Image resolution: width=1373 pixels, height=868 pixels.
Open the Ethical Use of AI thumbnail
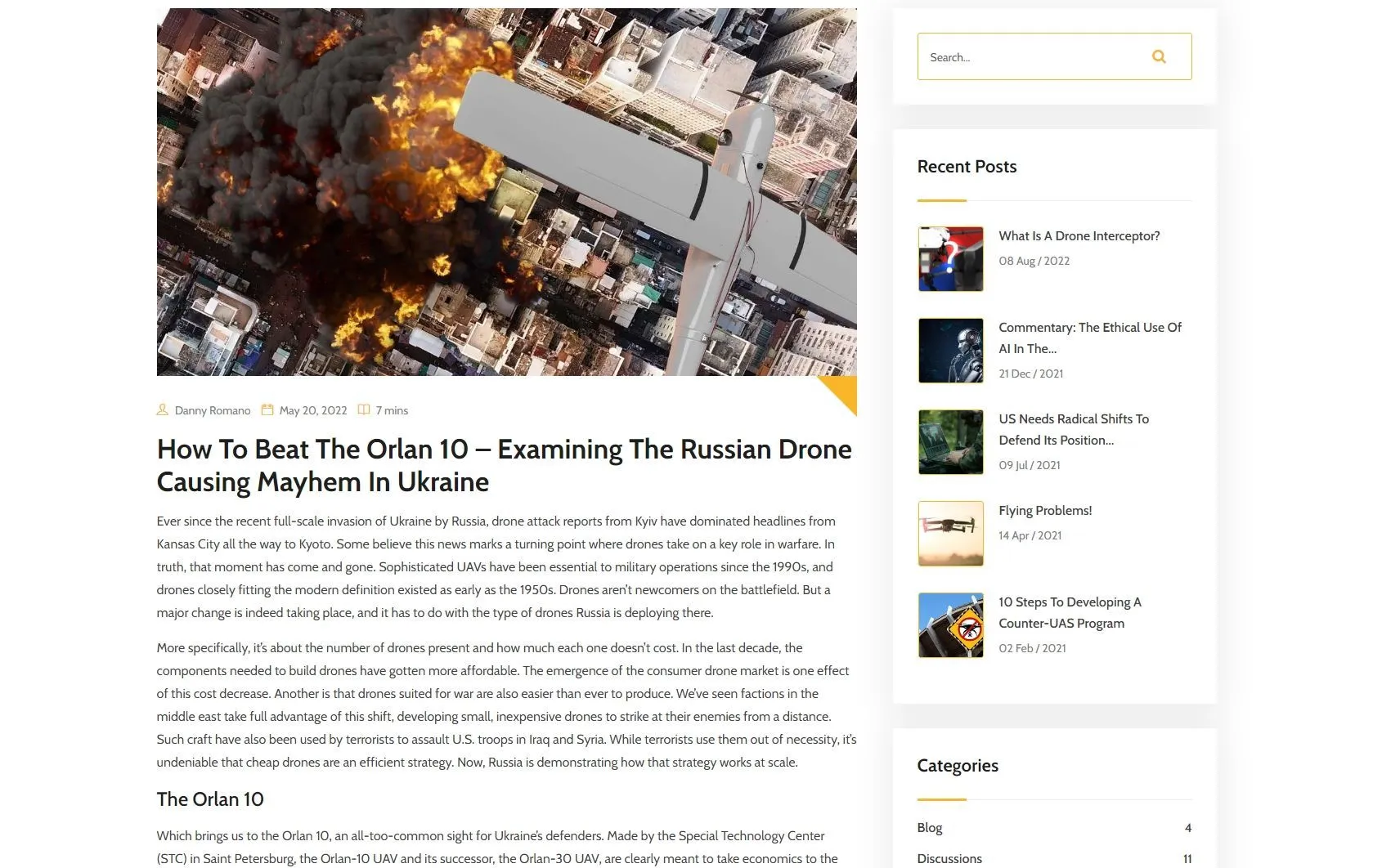coord(950,351)
